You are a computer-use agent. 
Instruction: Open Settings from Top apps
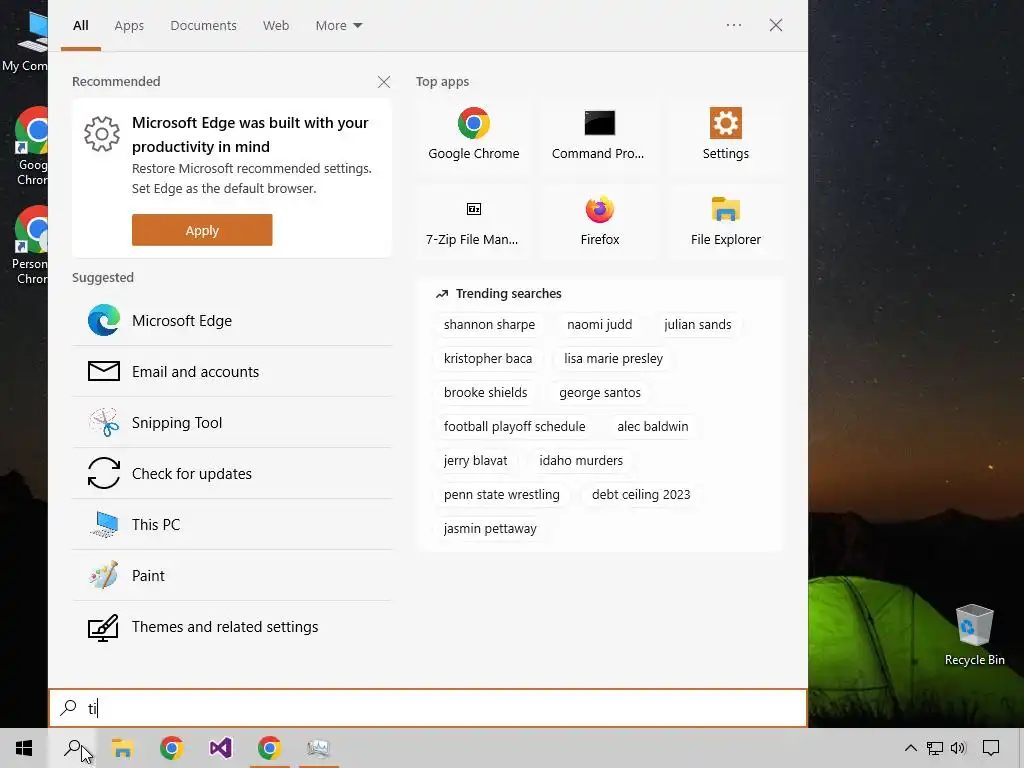coord(726,135)
